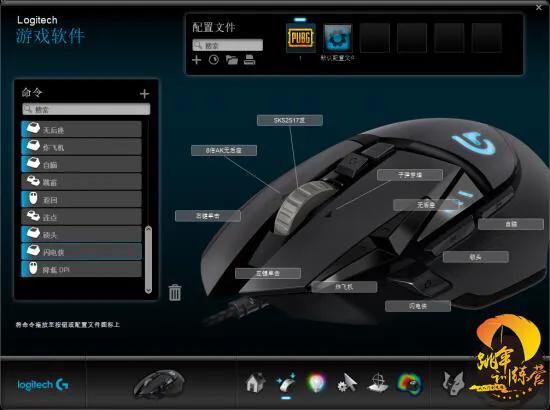Open the profile import/export folder icon
The image size is (550, 410).
(x=232, y=60)
